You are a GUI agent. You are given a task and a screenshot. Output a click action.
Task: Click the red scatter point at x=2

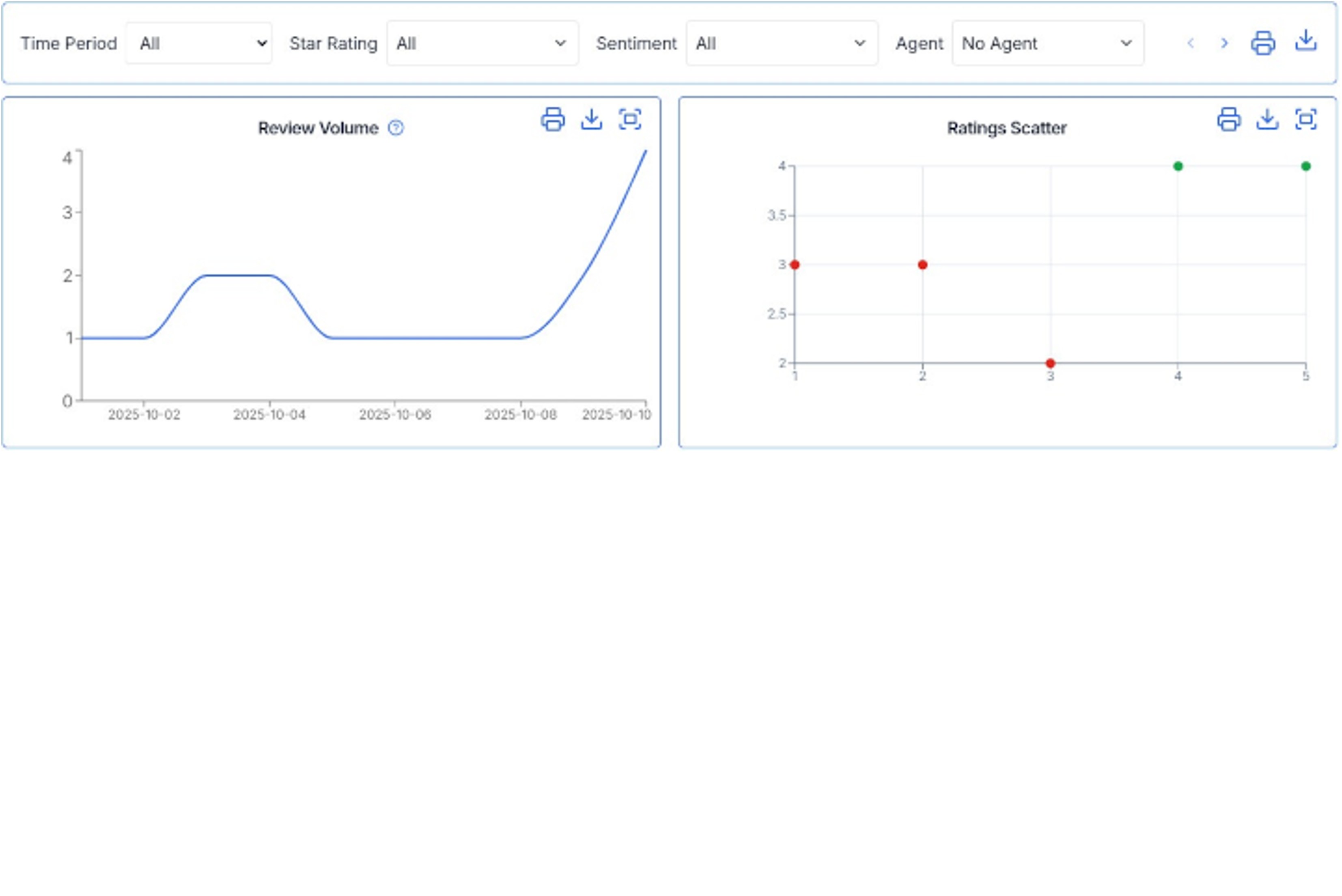tap(922, 265)
